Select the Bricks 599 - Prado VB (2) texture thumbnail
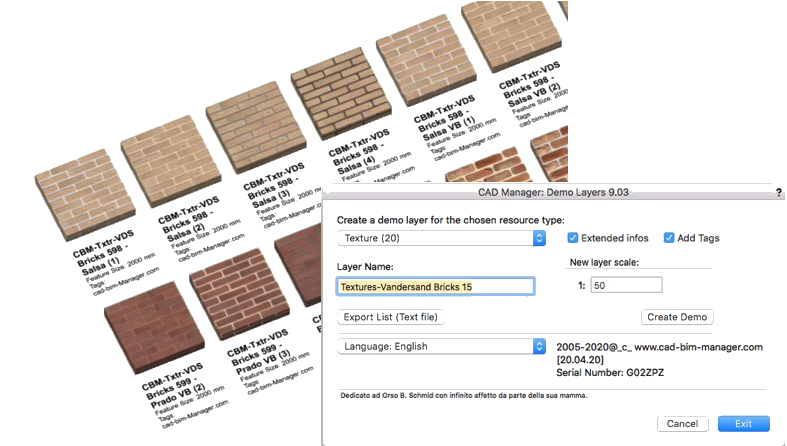Image resolution: width=787 pixels, height=446 pixels. click(155, 328)
